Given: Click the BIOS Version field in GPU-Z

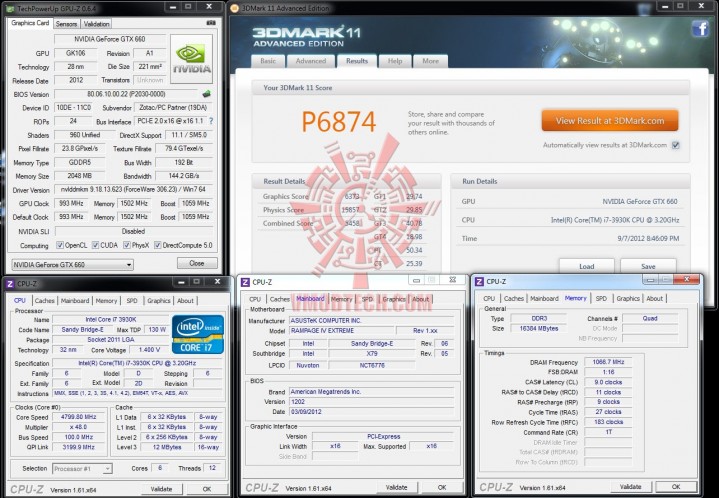Looking at the screenshot, I should 126,94.
